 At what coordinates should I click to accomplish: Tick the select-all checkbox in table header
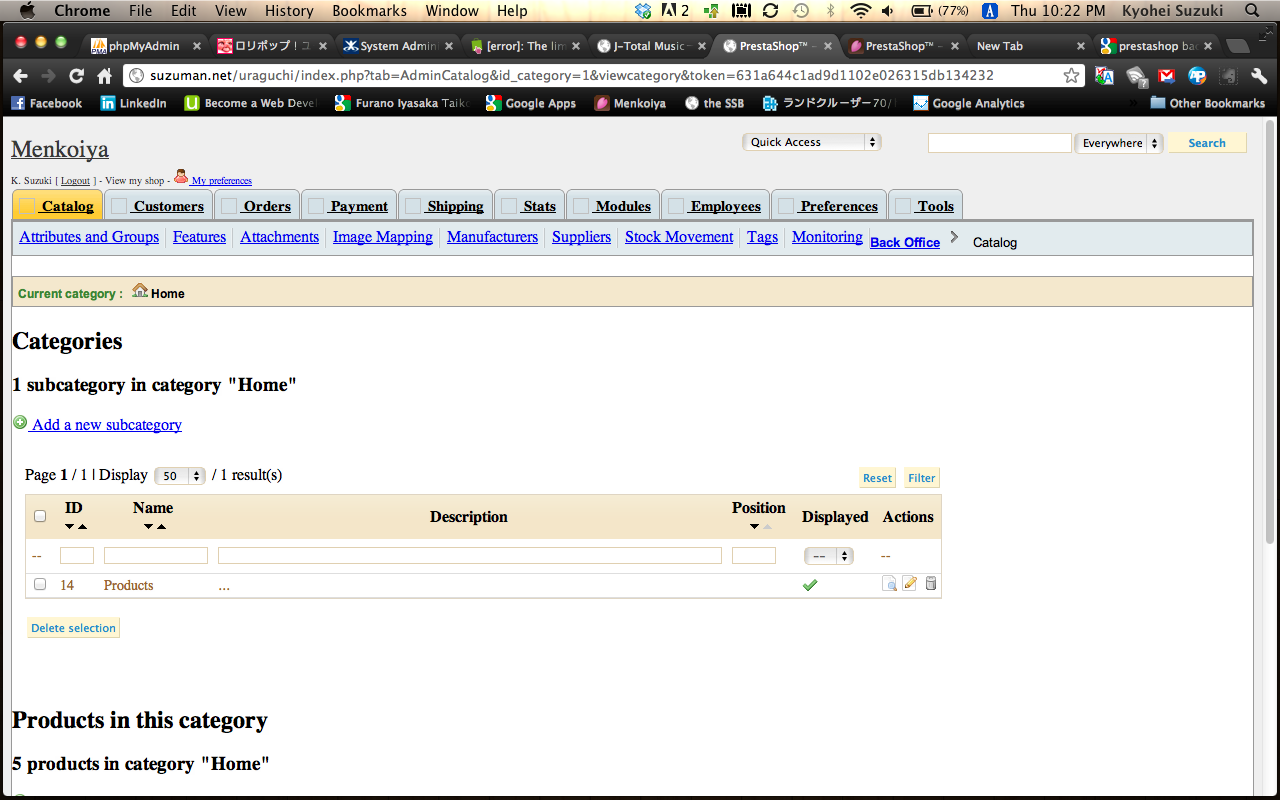40,516
